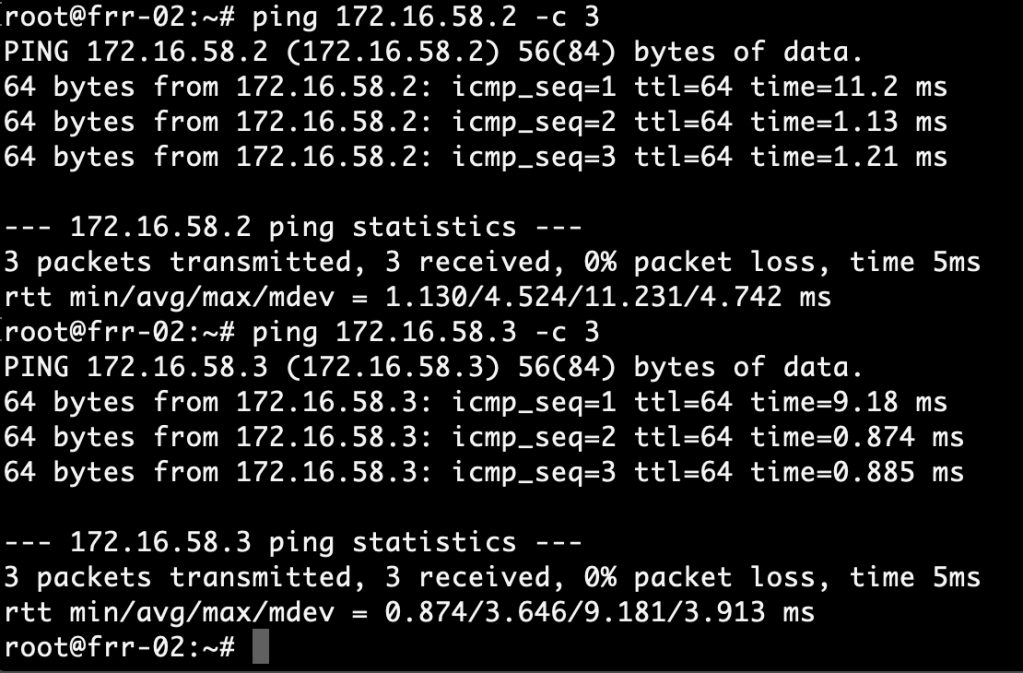Click the "time=1.21 ms" reply value
The width and height of the screenshot is (1023, 673).
[849, 157]
